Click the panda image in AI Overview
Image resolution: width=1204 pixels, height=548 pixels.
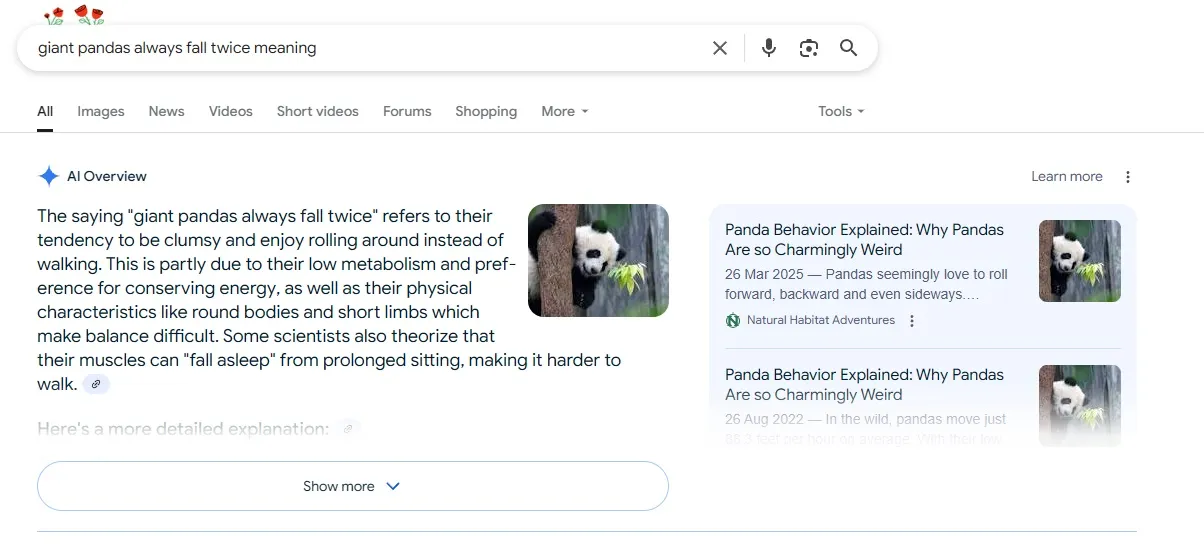pyautogui.click(x=598, y=260)
